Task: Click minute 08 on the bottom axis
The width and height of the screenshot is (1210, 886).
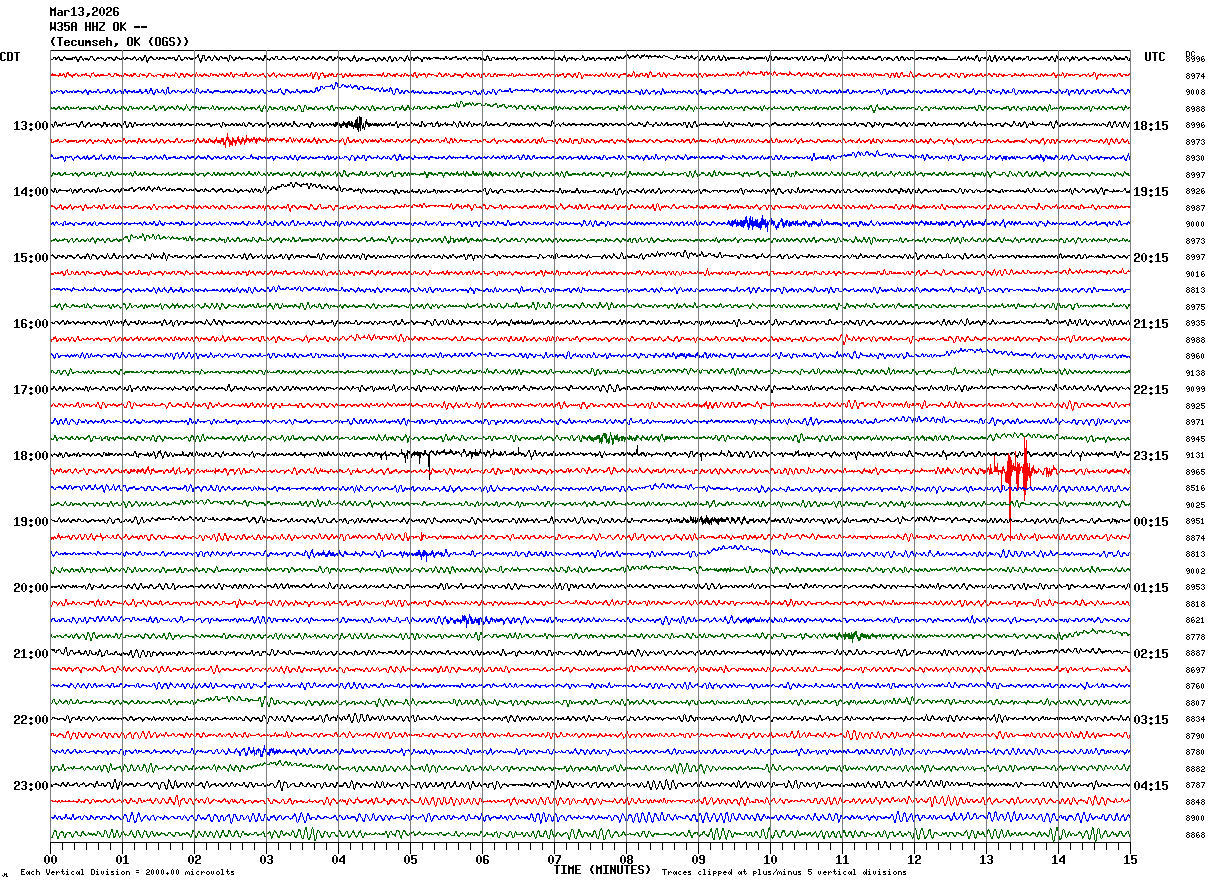Action: click(x=626, y=859)
